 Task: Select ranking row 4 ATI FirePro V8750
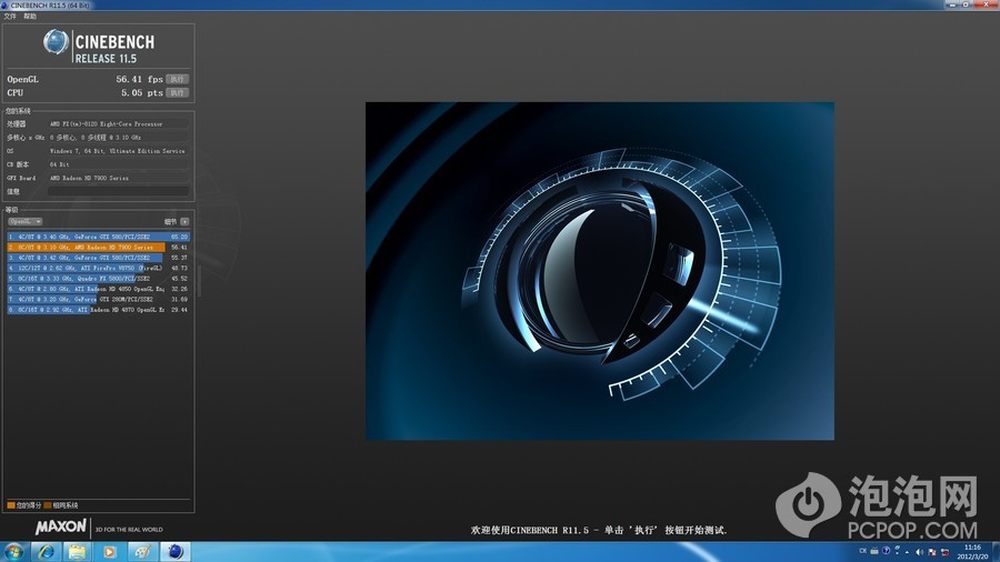click(x=98, y=268)
